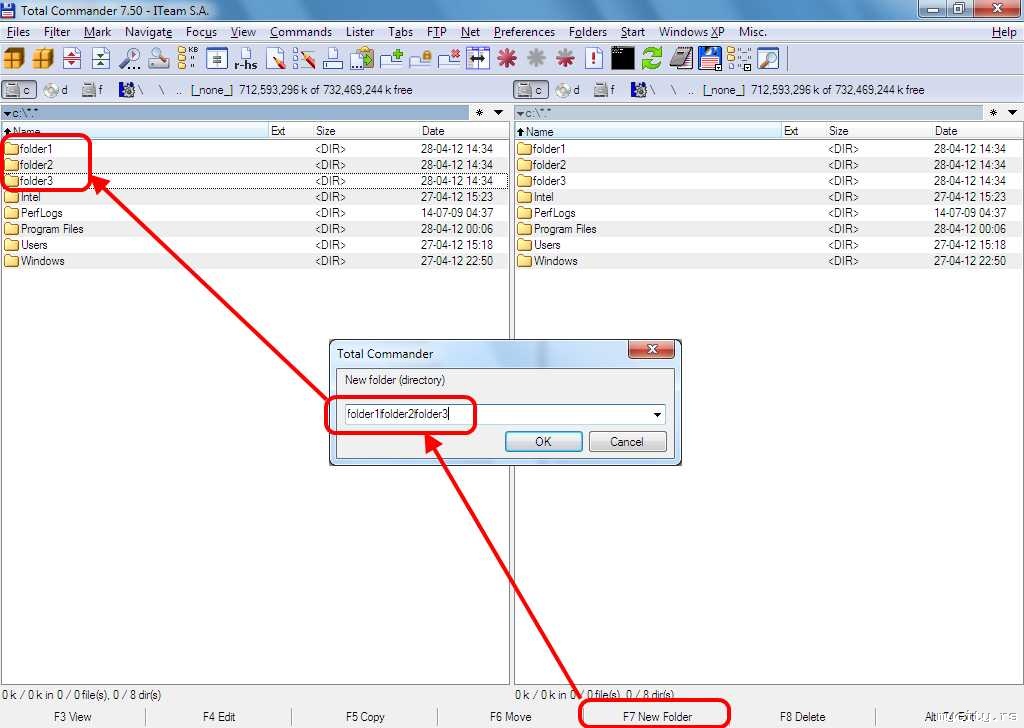Image resolution: width=1024 pixels, height=728 pixels.
Task: Open the notepad toolbar icon
Action: [680, 59]
